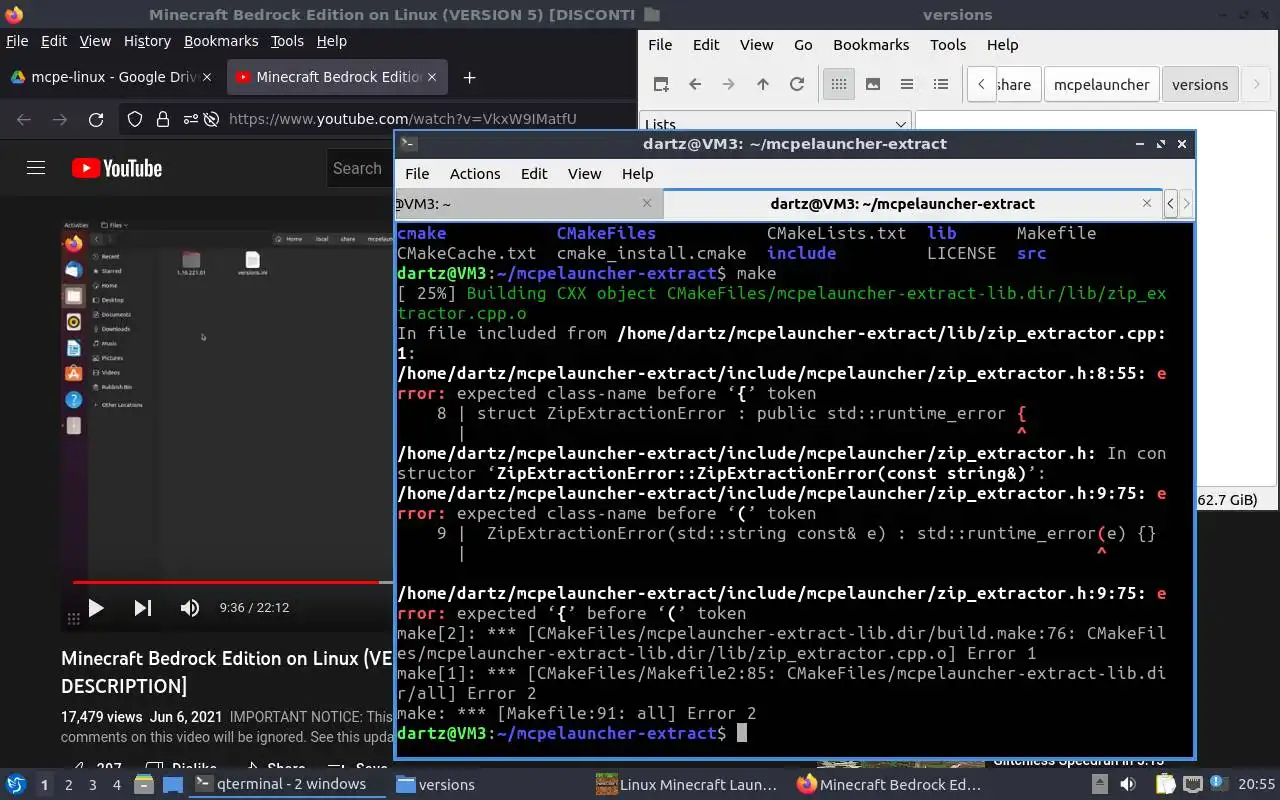This screenshot has width=1280, height=800.
Task: Click the YouTube search box
Action: (x=360, y=168)
